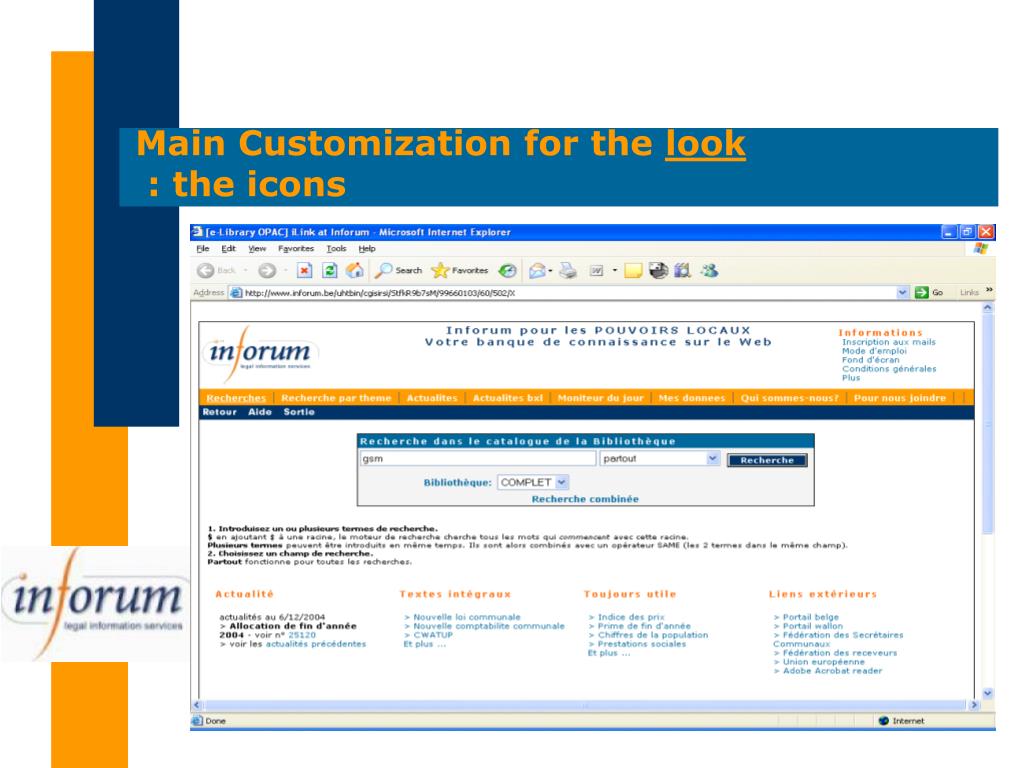Open the 'Fond d'écran' link
The height and width of the screenshot is (768, 1024).
tap(871, 360)
